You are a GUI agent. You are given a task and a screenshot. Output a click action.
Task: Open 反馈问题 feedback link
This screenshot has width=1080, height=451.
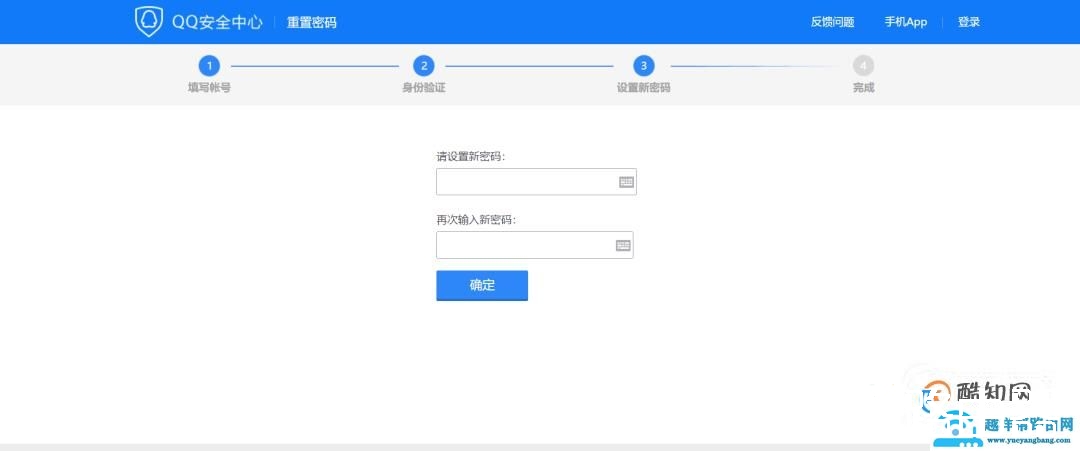coord(832,22)
